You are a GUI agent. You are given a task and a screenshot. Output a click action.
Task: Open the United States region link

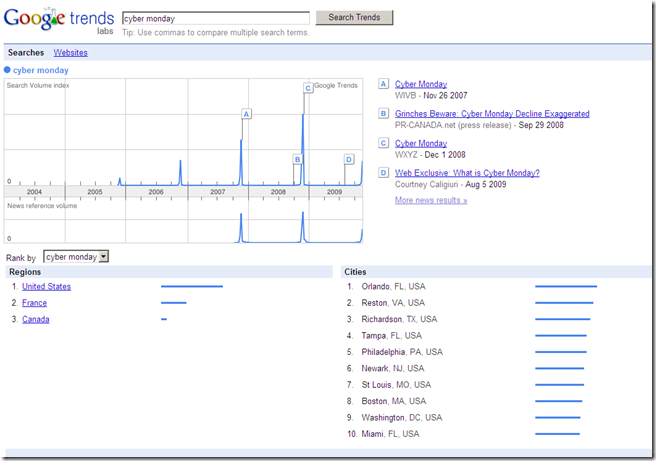point(46,287)
